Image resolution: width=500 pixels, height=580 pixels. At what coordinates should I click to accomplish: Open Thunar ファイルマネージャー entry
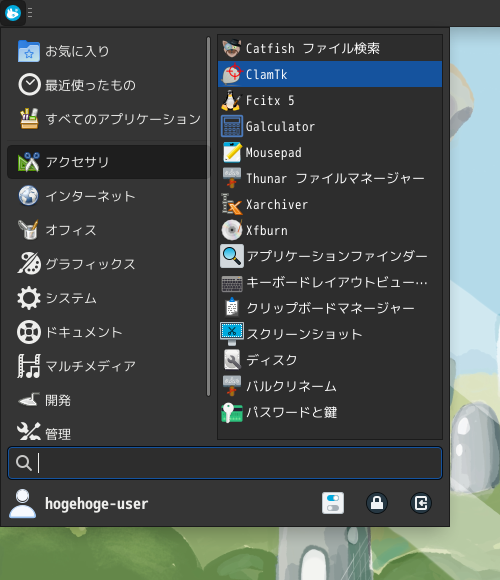(330, 178)
